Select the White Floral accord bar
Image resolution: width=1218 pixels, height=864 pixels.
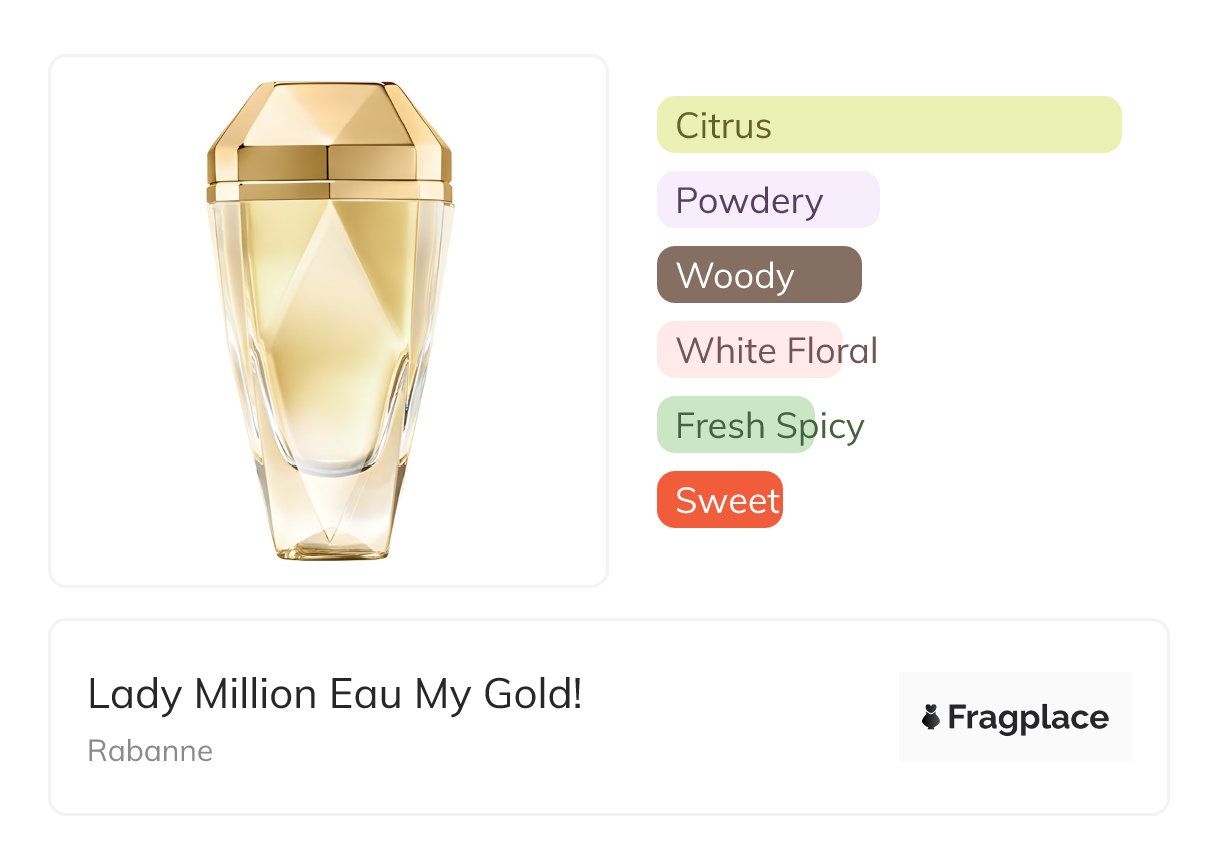pyautogui.click(x=750, y=350)
